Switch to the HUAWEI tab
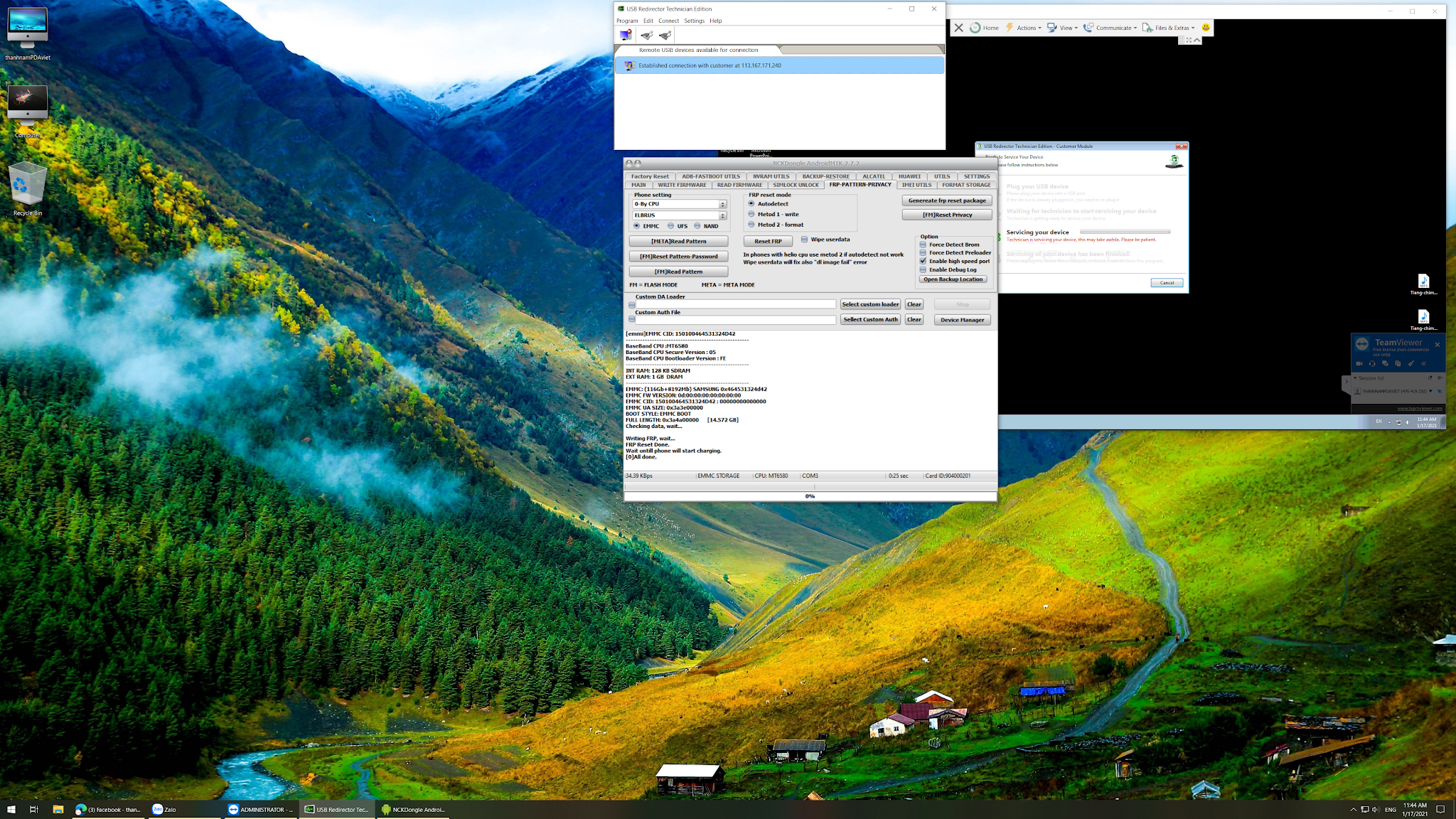 click(x=909, y=176)
